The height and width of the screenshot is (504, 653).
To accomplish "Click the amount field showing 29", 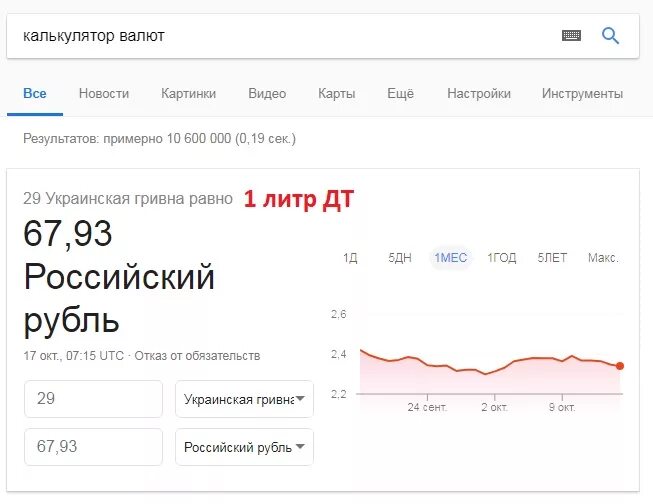I will 93,399.
